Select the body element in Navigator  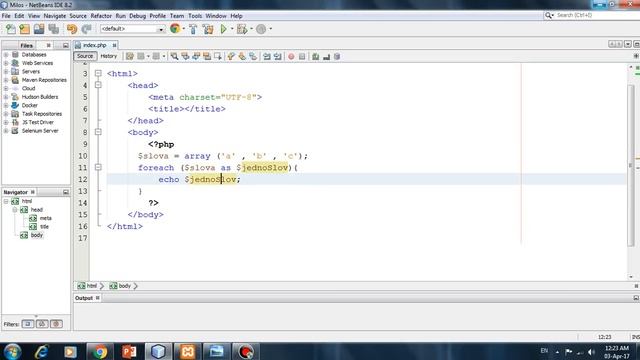pos(37,235)
